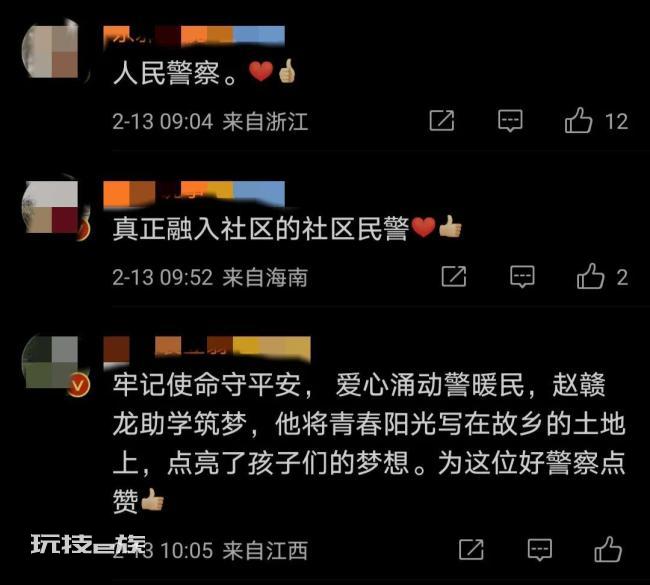Select the long comment about 赵赣龙助学筑梦

coord(369,443)
